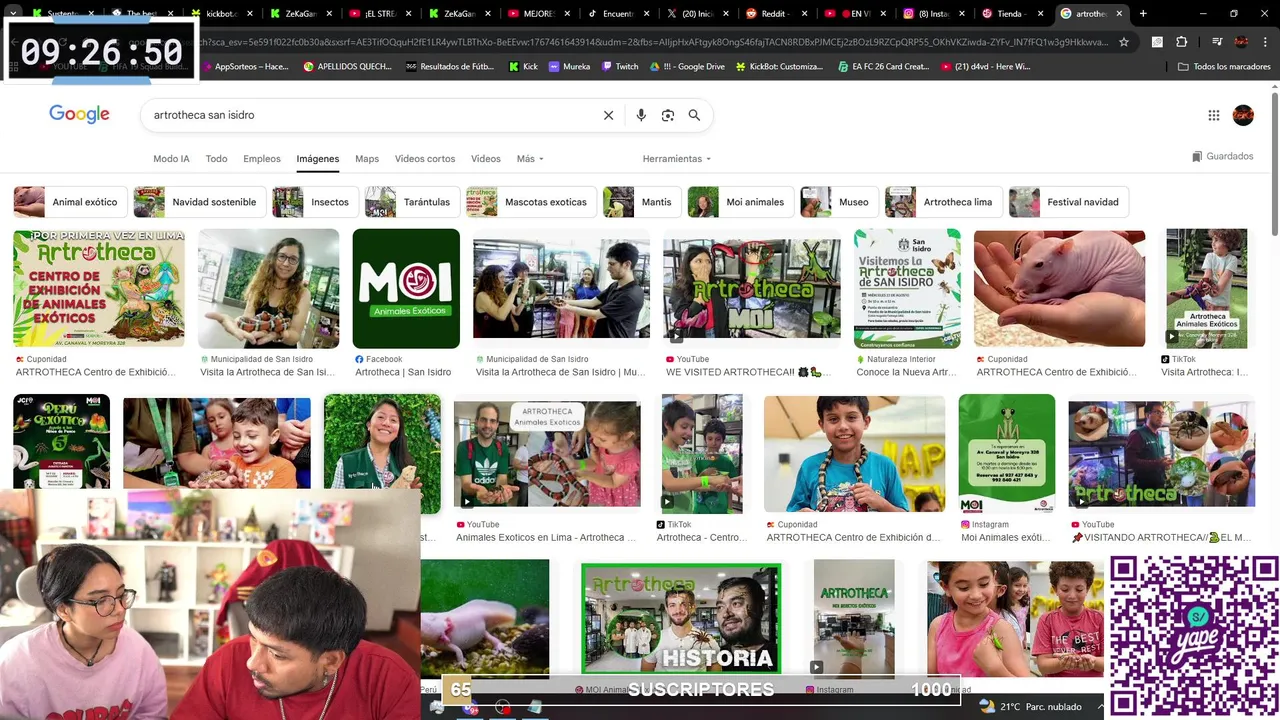This screenshot has height=720, width=1280.
Task: Submit search with the magnifier icon
Action: click(694, 115)
